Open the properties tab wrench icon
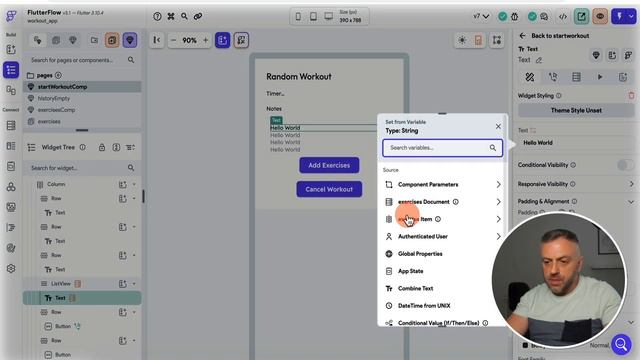The height and width of the screenshot is (360, 640). (x=529, y=77)
